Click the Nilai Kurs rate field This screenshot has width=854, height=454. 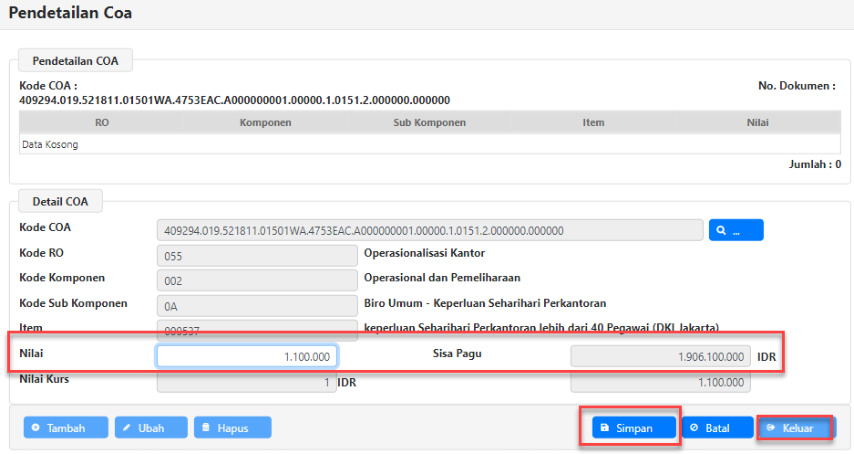[x=247, y=382]
